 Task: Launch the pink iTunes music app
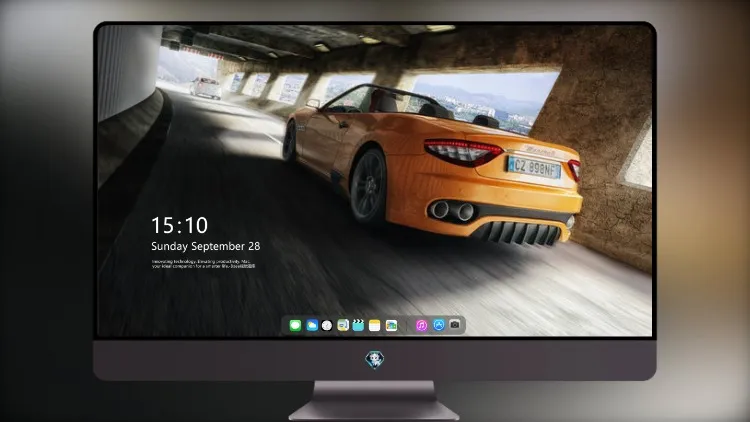coord(421,325)
